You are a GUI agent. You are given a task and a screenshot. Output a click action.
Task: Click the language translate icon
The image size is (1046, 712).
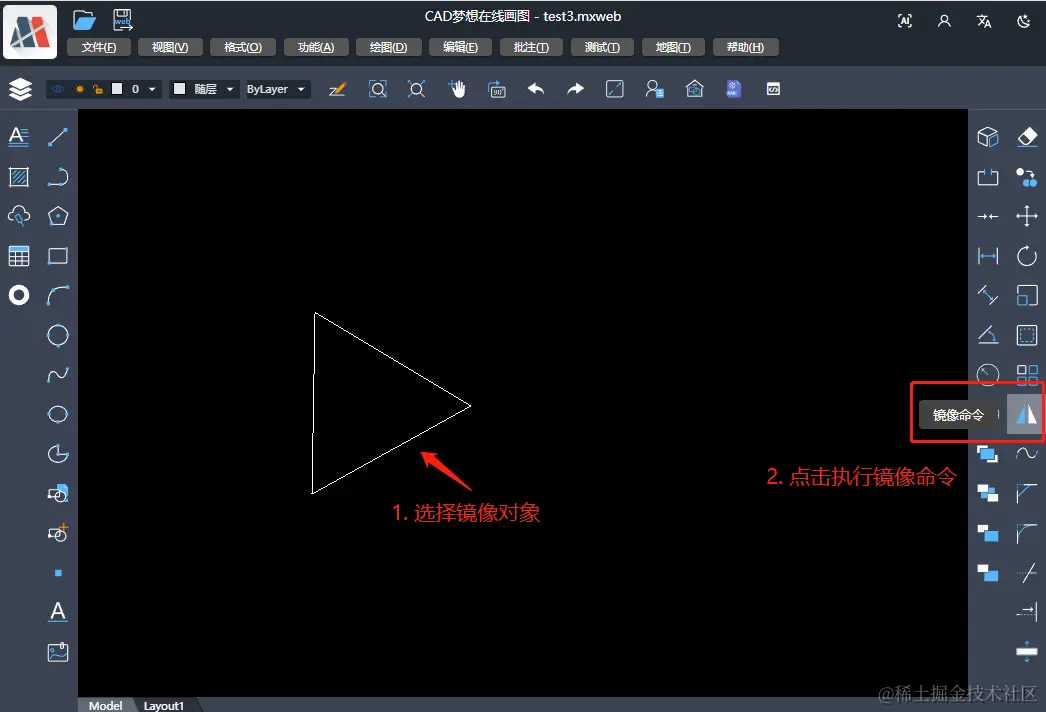(984, 21)
